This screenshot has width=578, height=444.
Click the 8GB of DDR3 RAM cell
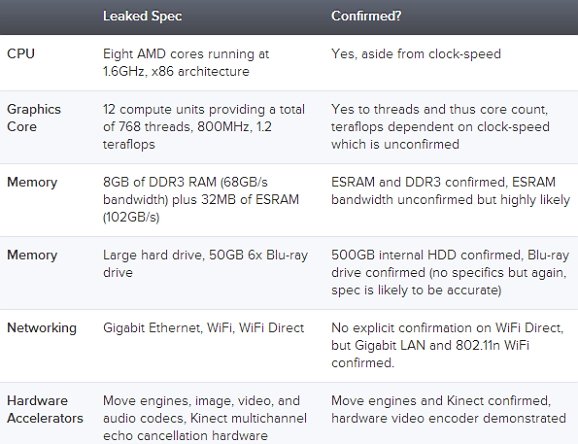point(201,200)
